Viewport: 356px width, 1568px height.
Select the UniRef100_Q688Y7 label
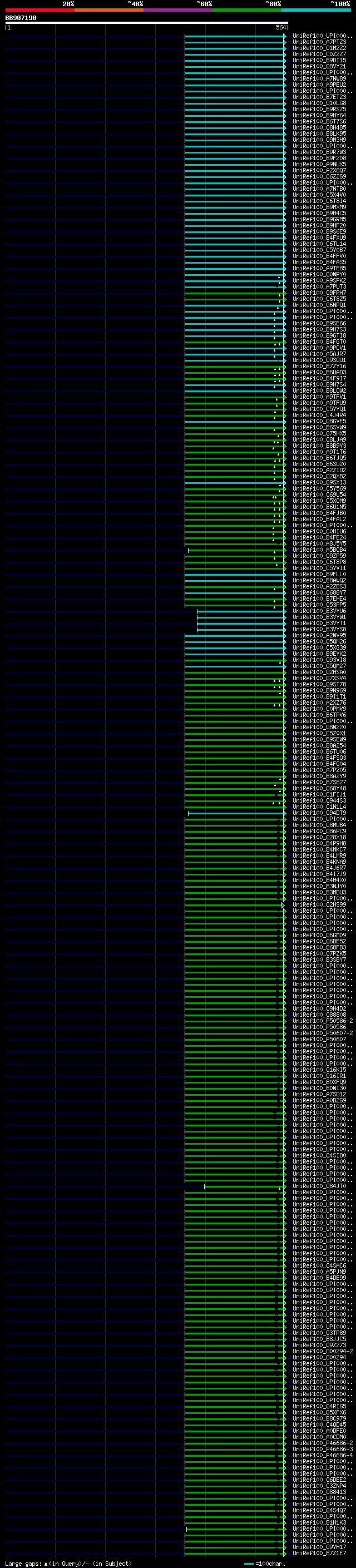pyautogui.click(x=319, y=593)
